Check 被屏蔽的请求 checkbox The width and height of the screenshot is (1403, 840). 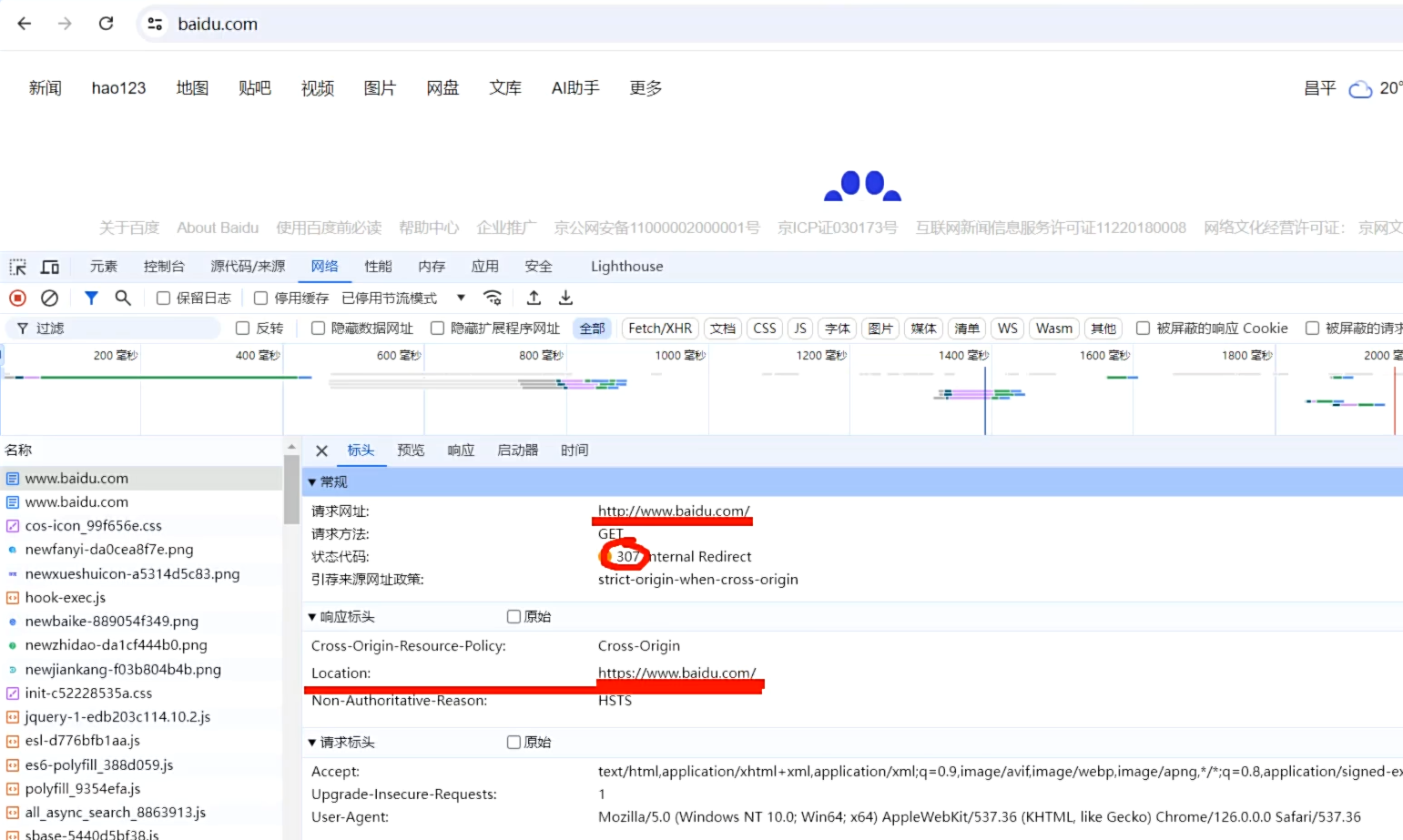click(x=1313, y=329)
